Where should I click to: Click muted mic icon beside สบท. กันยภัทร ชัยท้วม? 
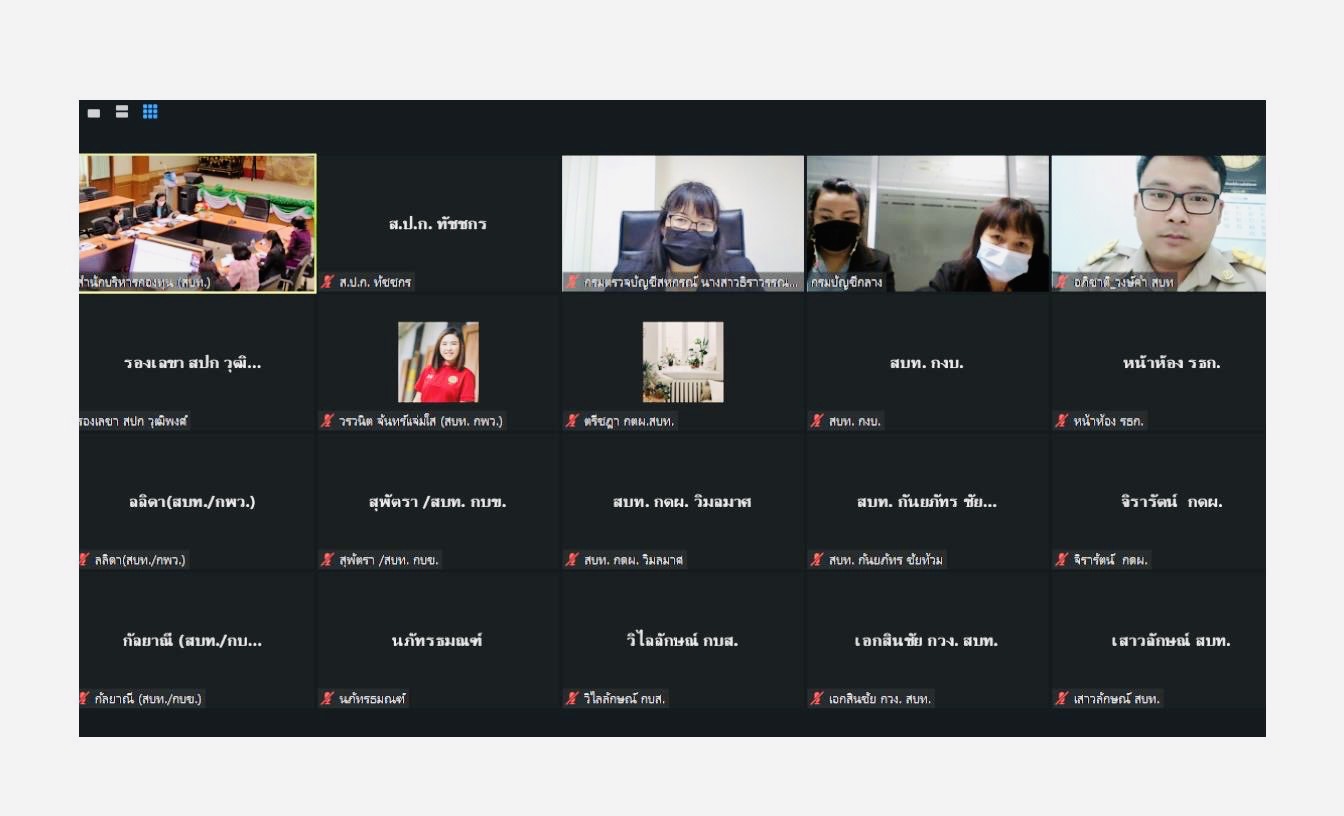pos(817,560)
